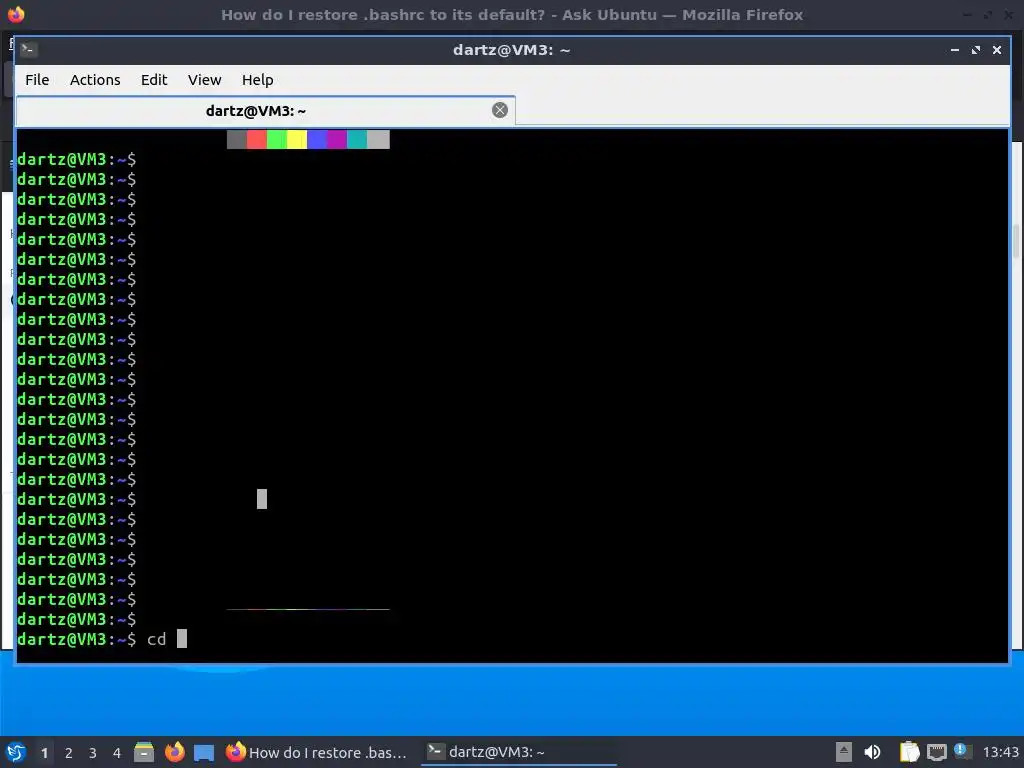Minimize the terminal window
The height and width of the screenshot is (768, 1024).
[x=955, y=50]
